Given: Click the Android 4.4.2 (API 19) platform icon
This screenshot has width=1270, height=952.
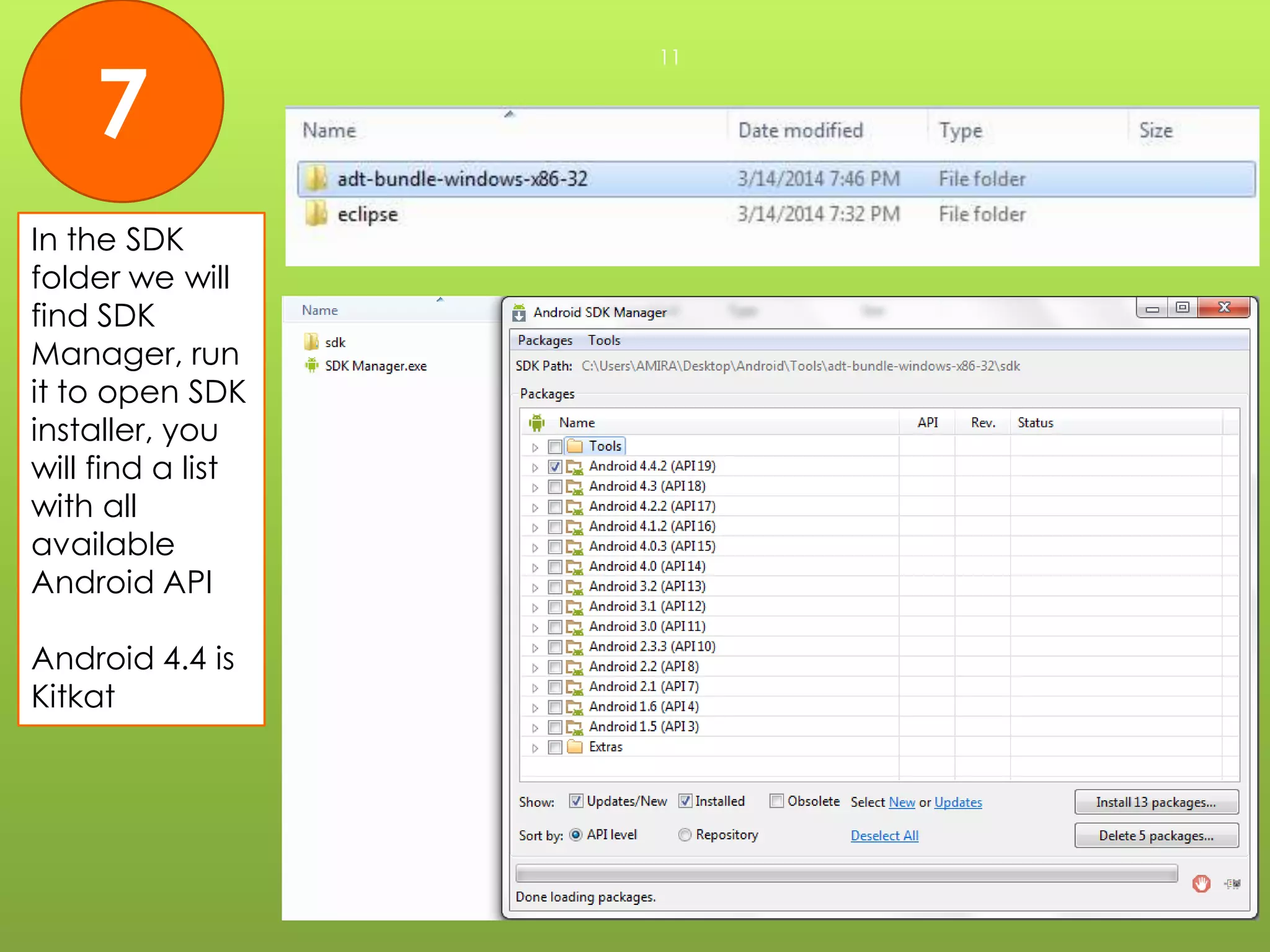Looking at the screenshot, I should coord(575,467).
